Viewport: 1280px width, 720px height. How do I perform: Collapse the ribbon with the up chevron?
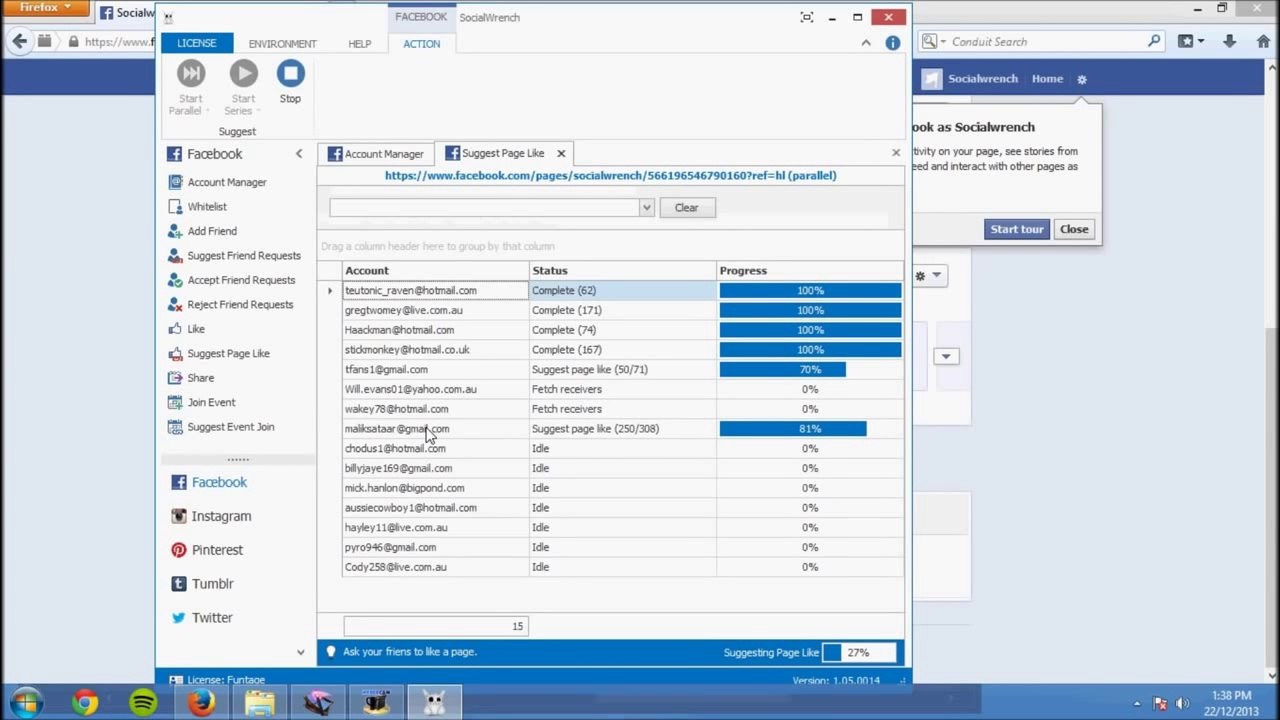(x=866, y=43)
